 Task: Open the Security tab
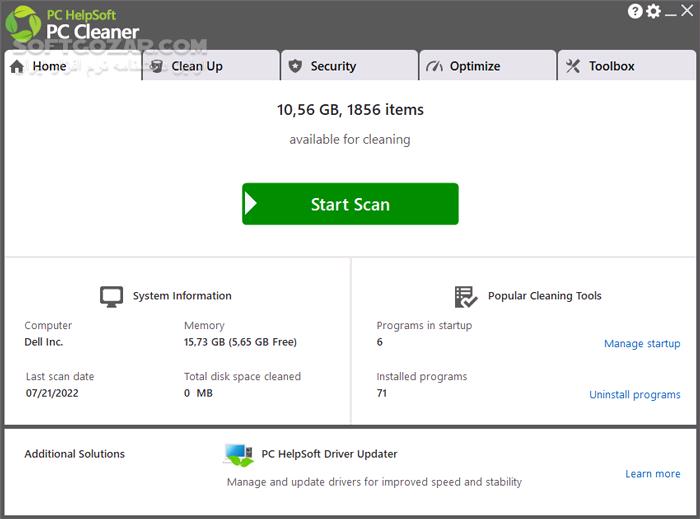click(350, 66)
